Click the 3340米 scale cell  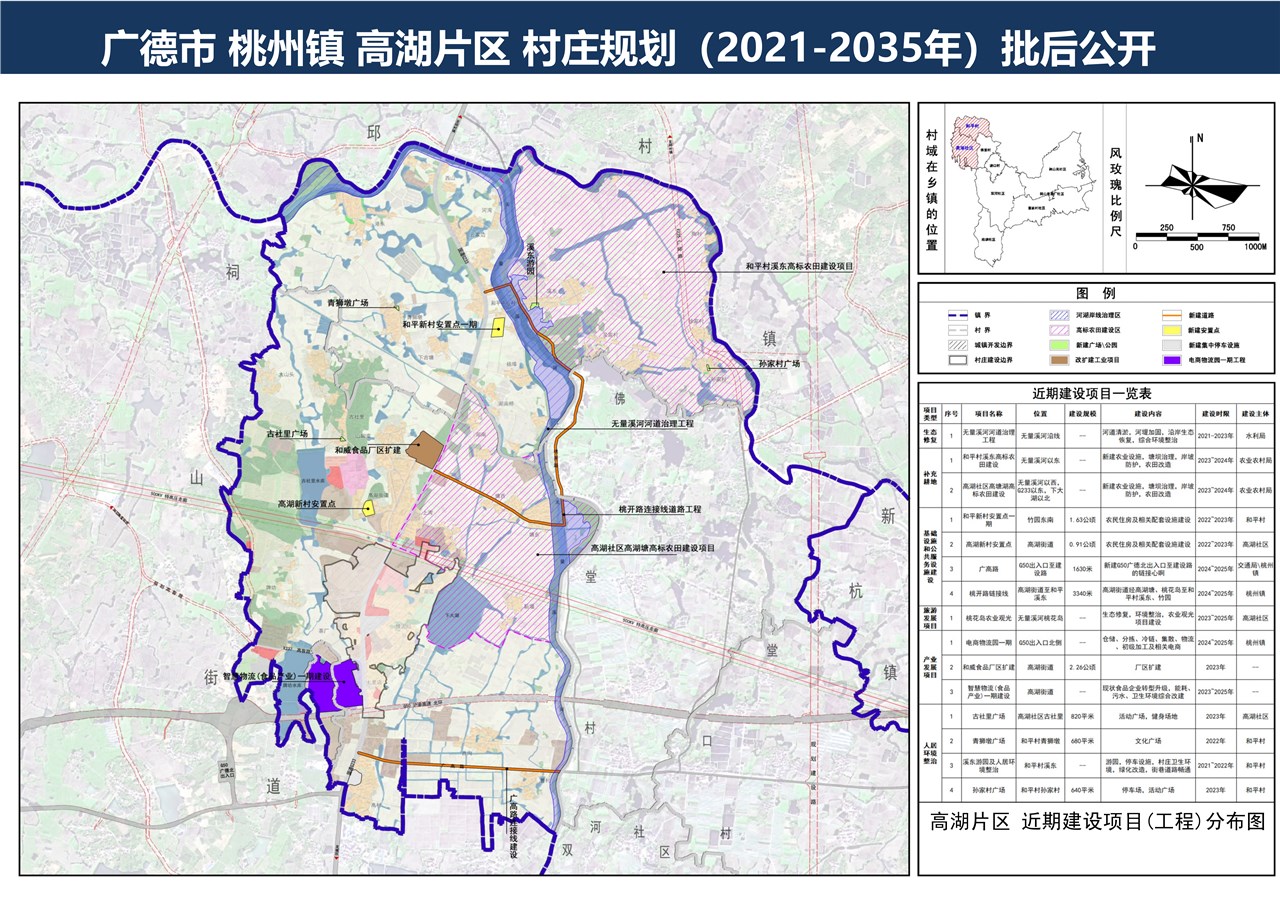[x=1081, y=593]
